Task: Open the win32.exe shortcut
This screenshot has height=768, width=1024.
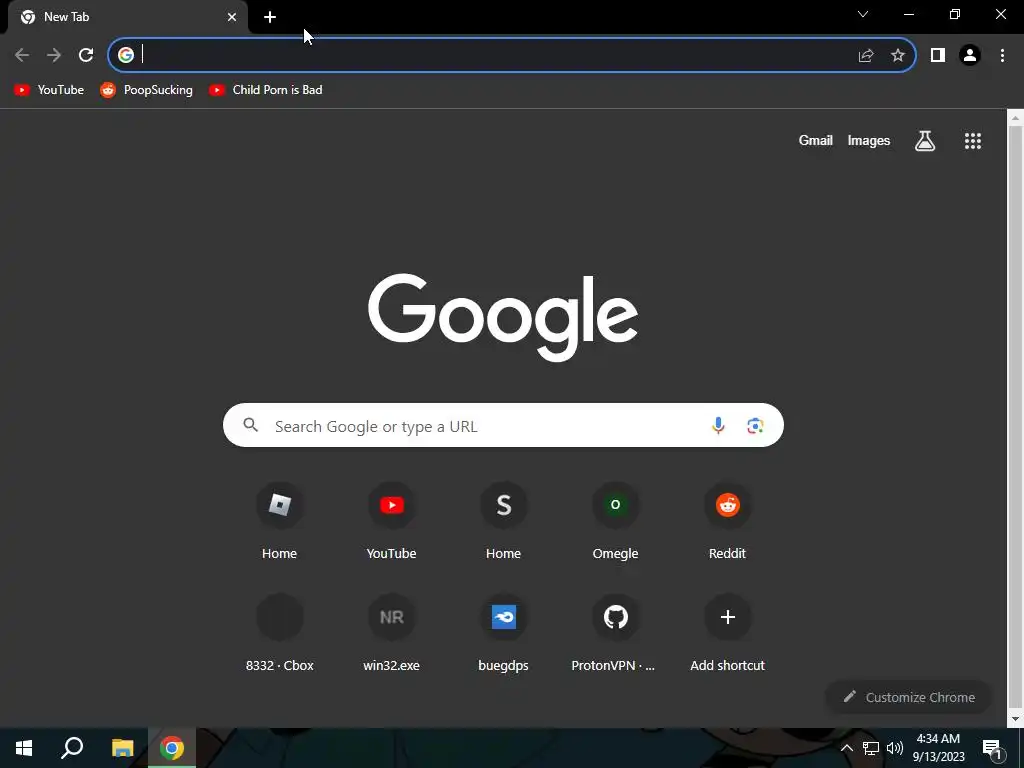Action: click(391, 633)
